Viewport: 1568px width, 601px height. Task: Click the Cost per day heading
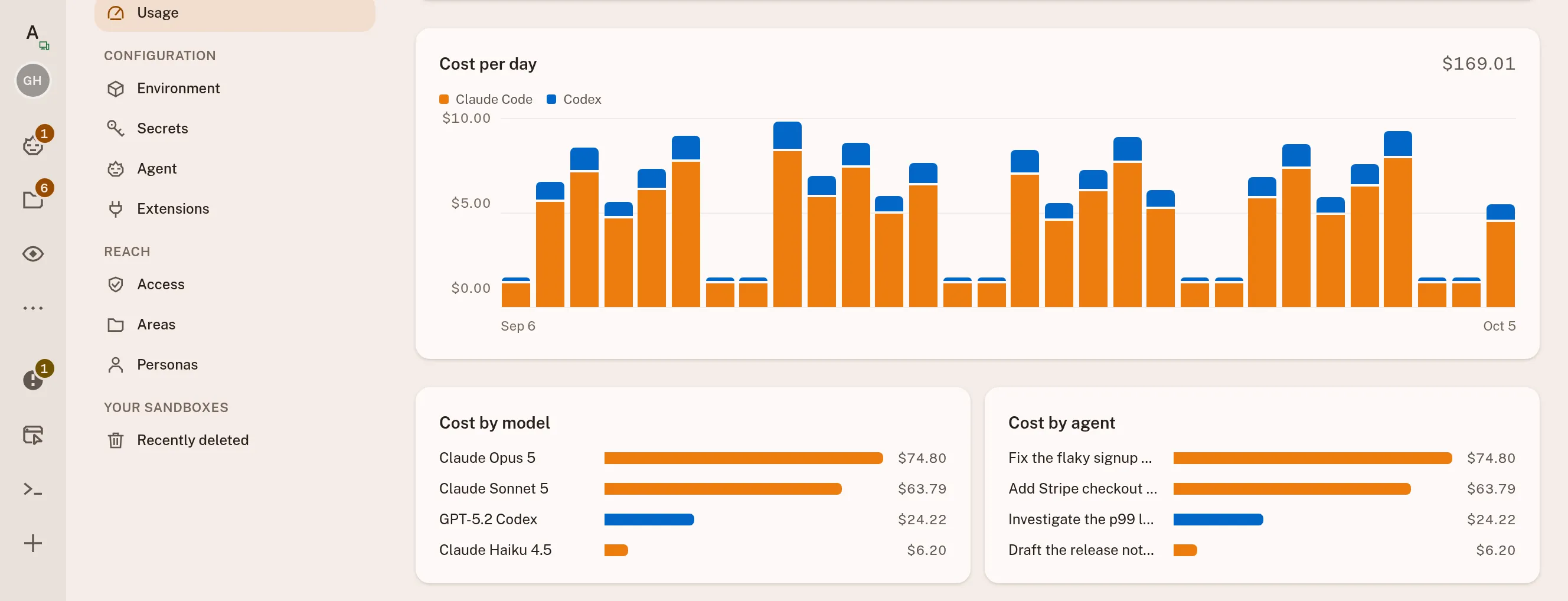click(488, 64)
